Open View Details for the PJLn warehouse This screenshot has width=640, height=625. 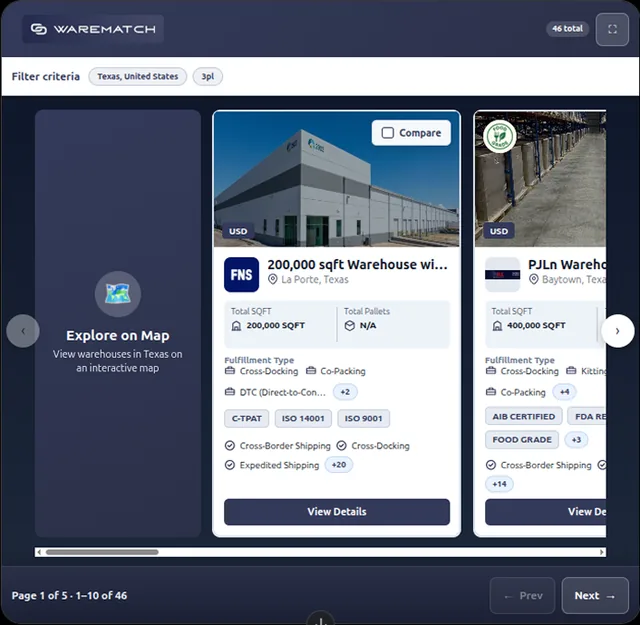coord(545,512)
